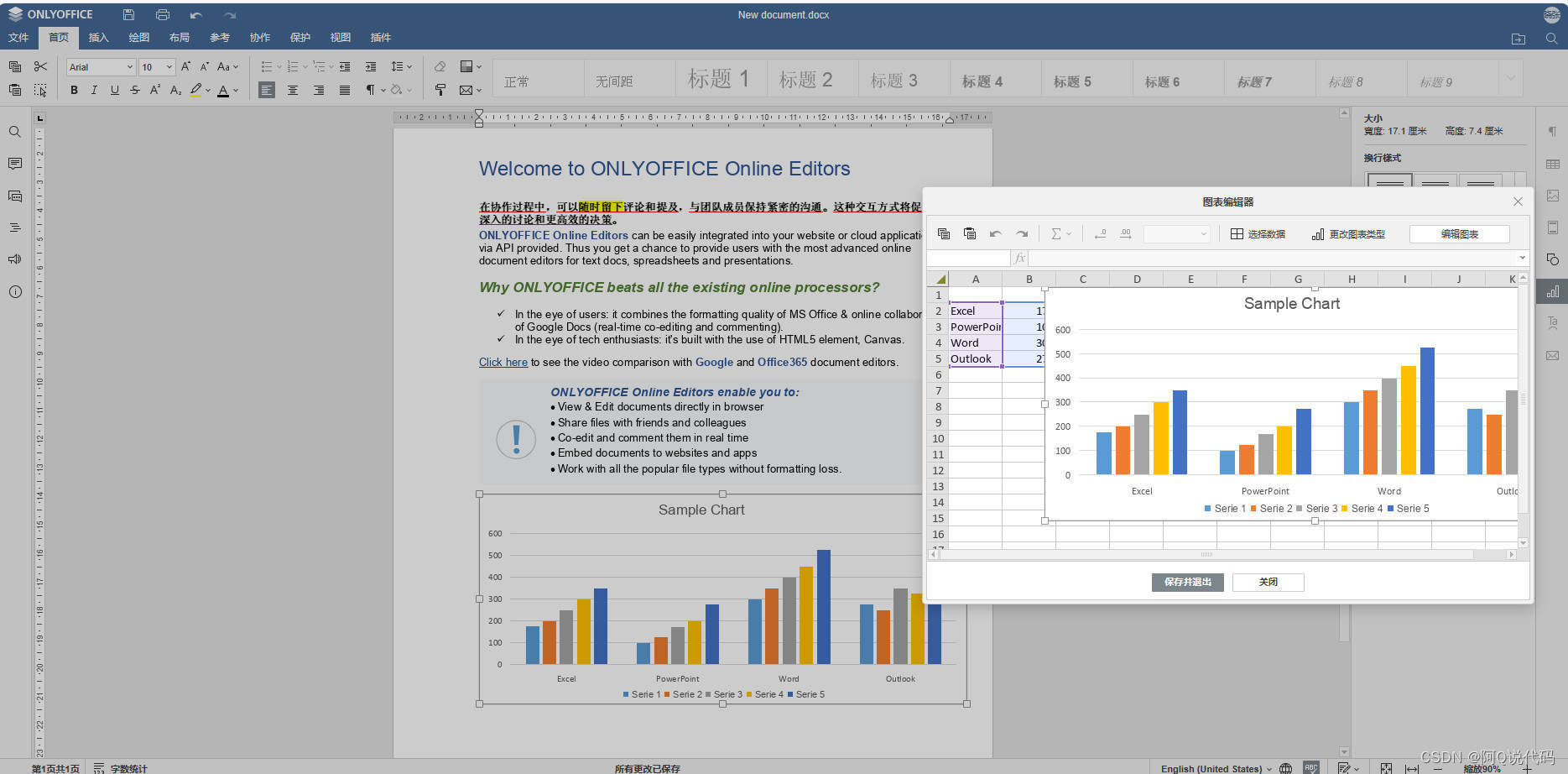Decrease font size with A-down icon
1568x774 pixels.
204,66
